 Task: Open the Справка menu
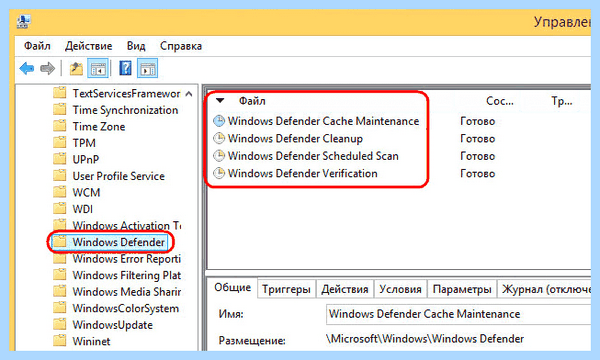click(181, 46)
